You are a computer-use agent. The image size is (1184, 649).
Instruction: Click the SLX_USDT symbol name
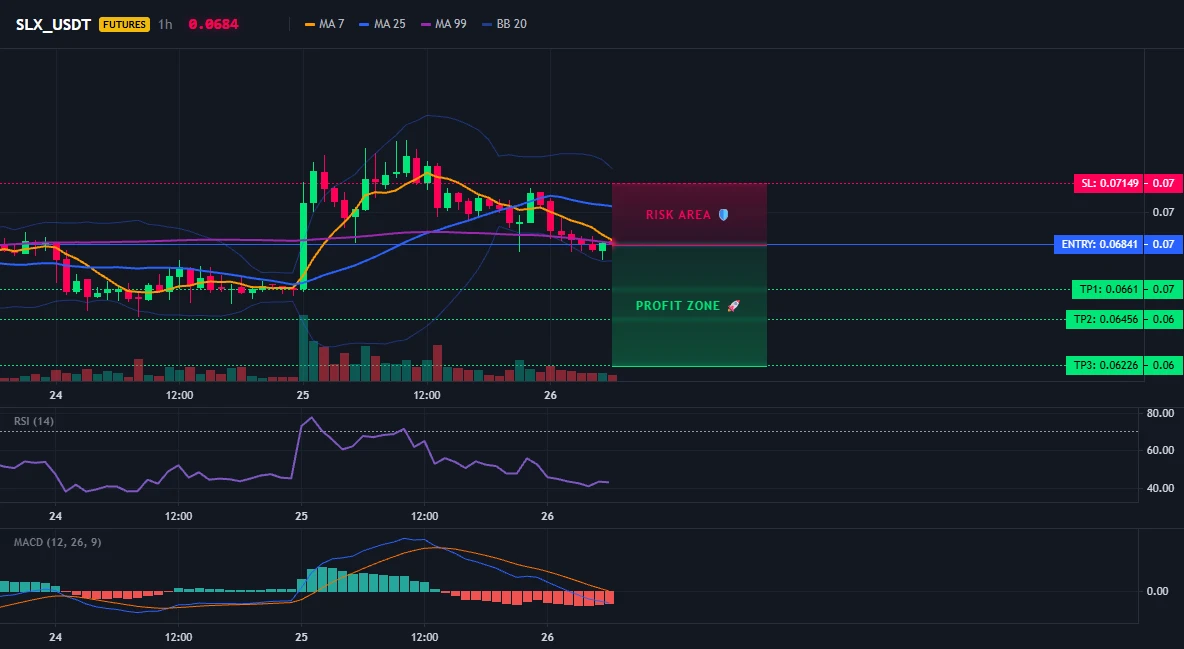click(x=53, y=24)
